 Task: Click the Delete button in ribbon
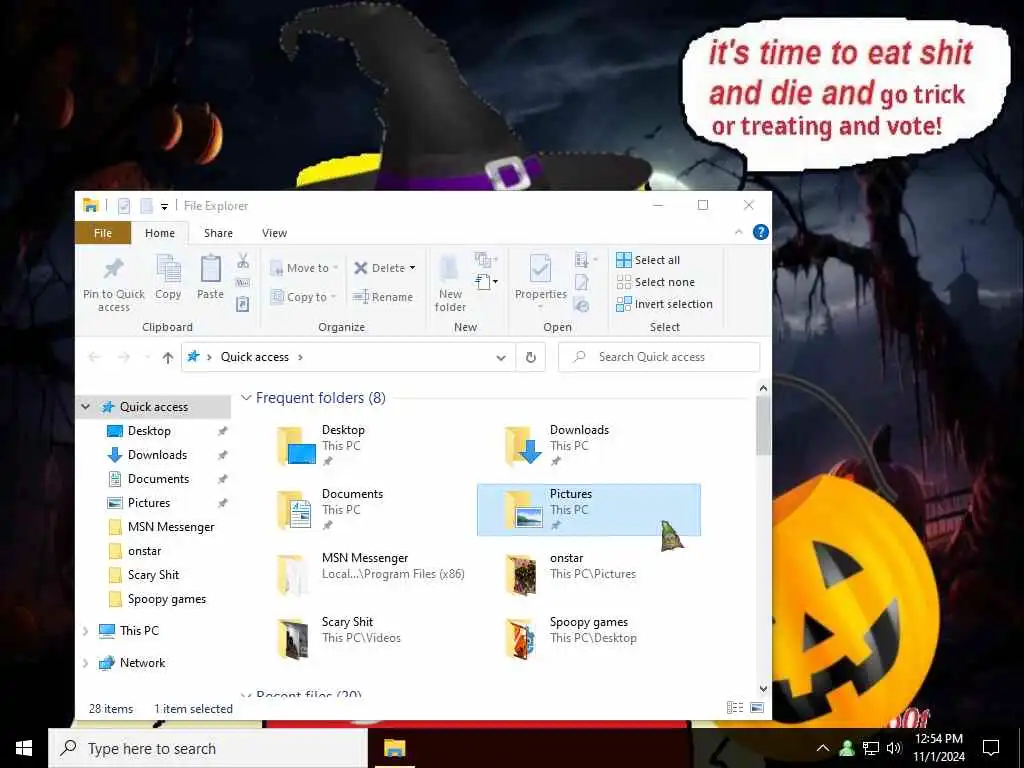(x=379, y=268)
